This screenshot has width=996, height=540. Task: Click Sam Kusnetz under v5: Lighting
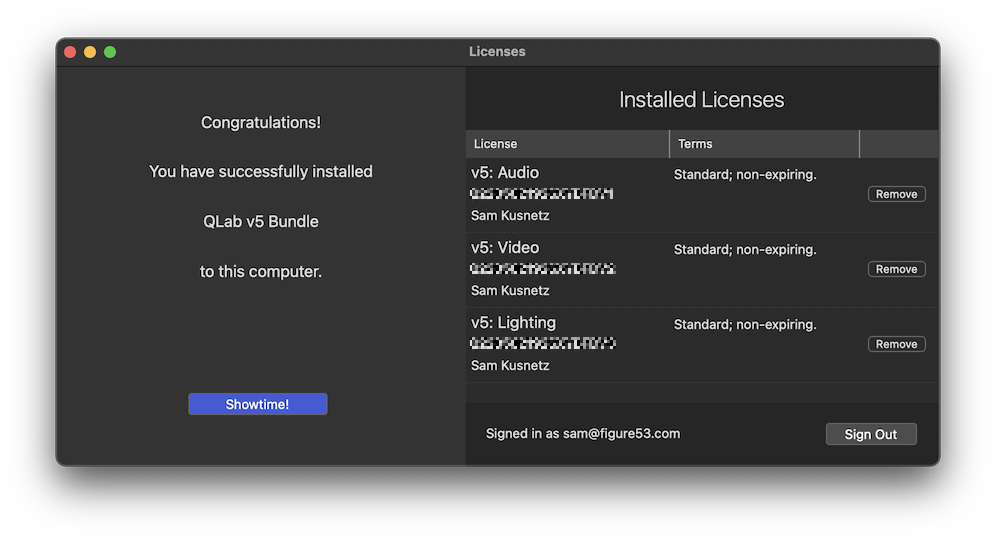[510, 366]
